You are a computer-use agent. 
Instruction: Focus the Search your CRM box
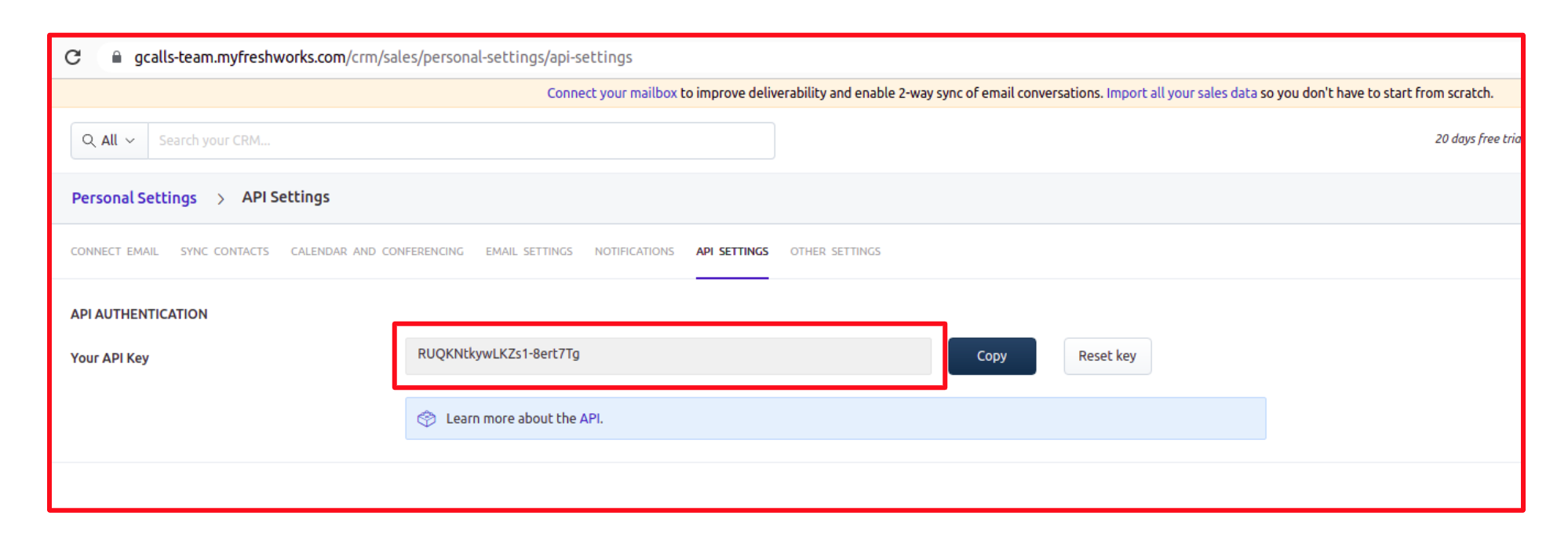(x=461, y=140)
